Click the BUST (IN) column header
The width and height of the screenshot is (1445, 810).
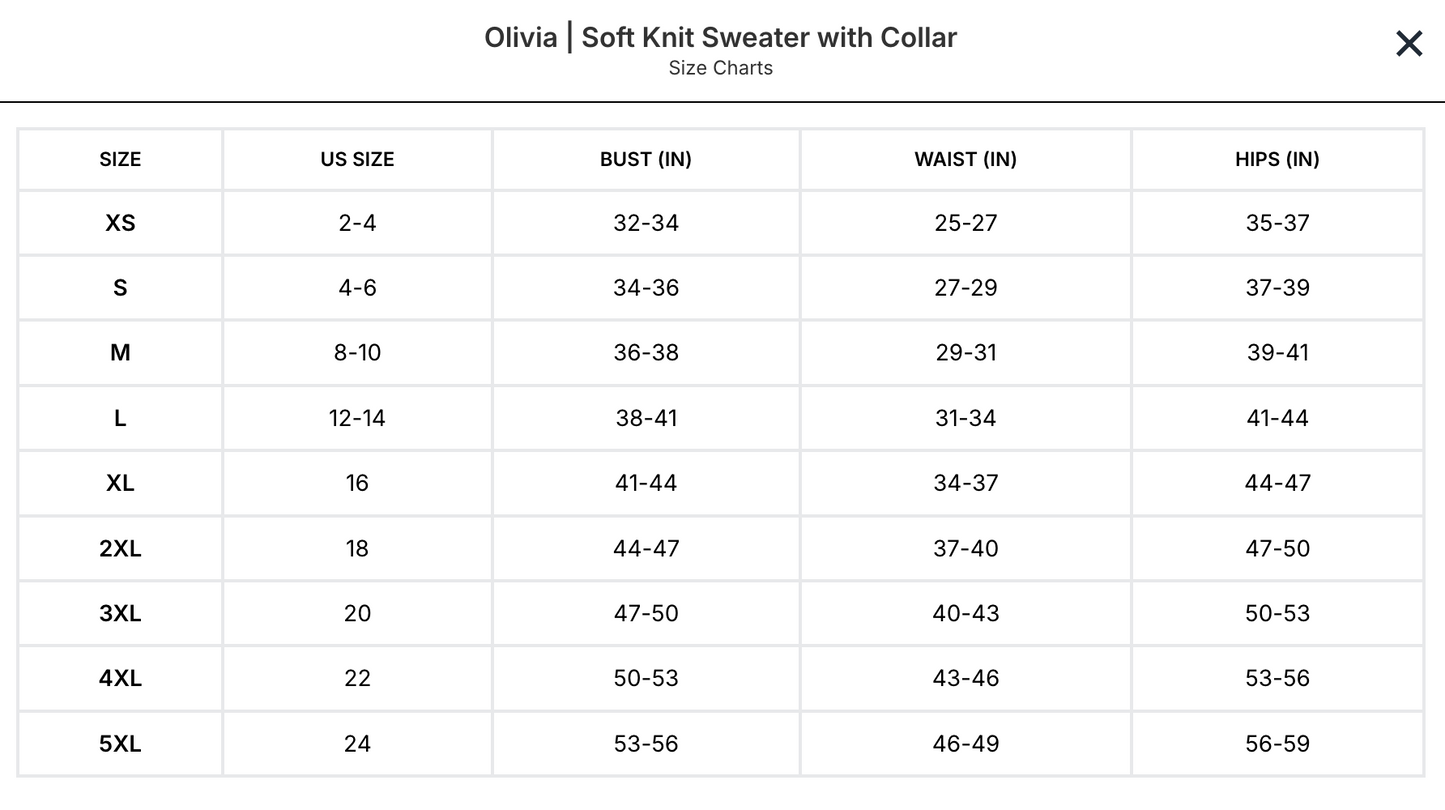[646, 159]
